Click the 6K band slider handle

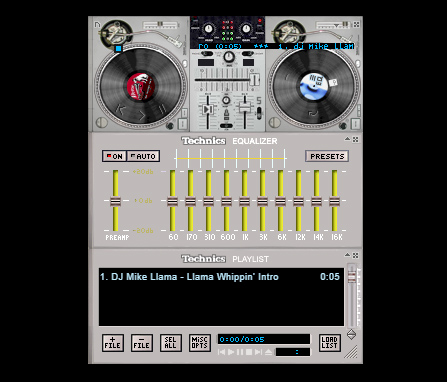pyautogui.click(x=280, y=201)
